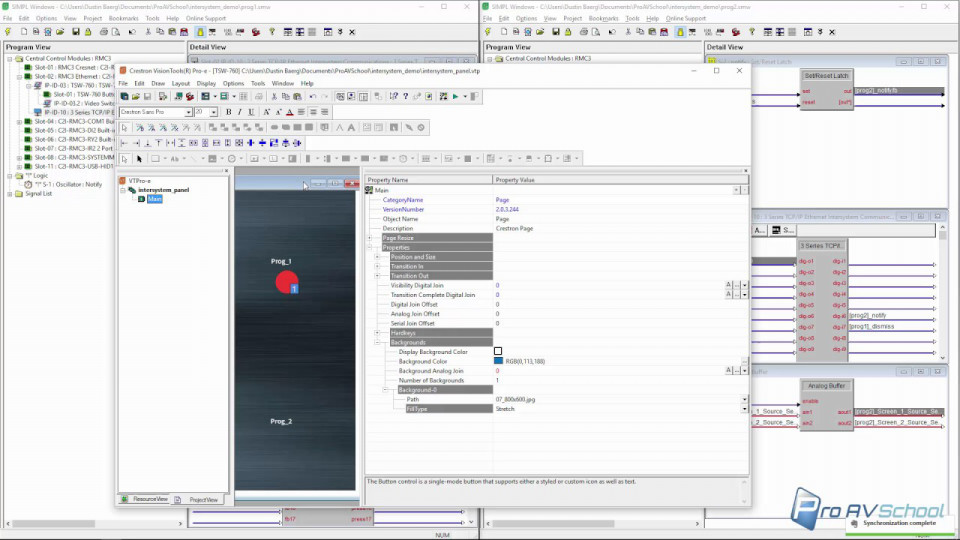Select Slot-08 C2I-RMC3-SYSTEMM in Program View
960x540 pixels.
(73, 157)
